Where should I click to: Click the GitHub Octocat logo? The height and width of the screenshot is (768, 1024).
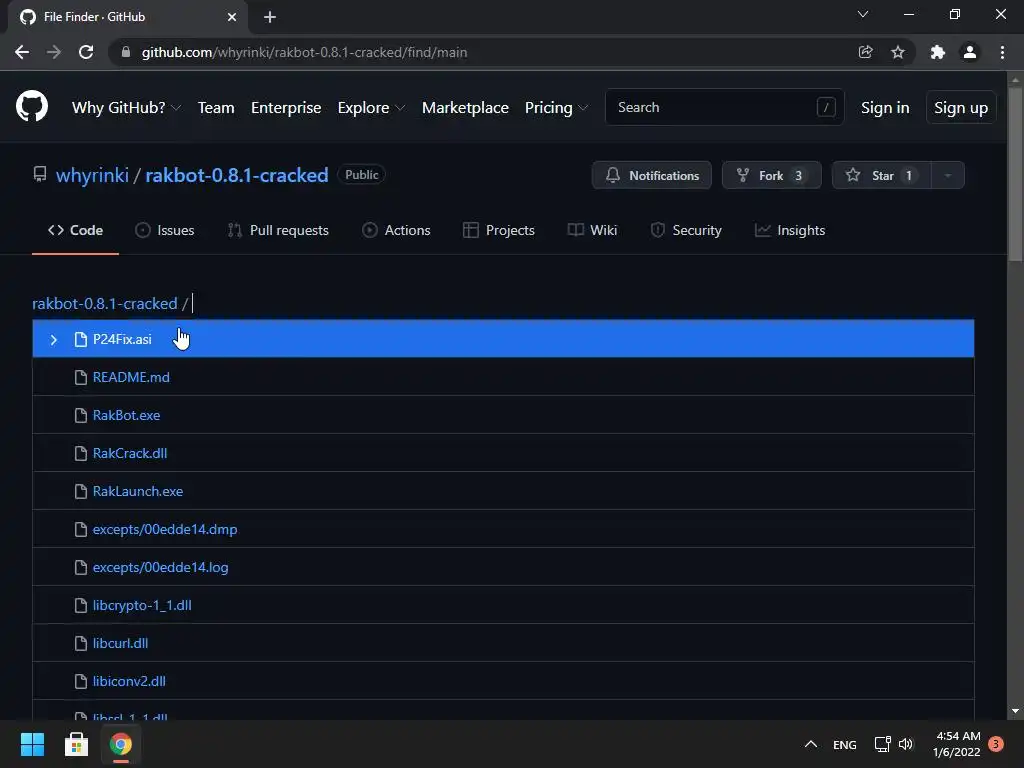(x=32, y=106)
